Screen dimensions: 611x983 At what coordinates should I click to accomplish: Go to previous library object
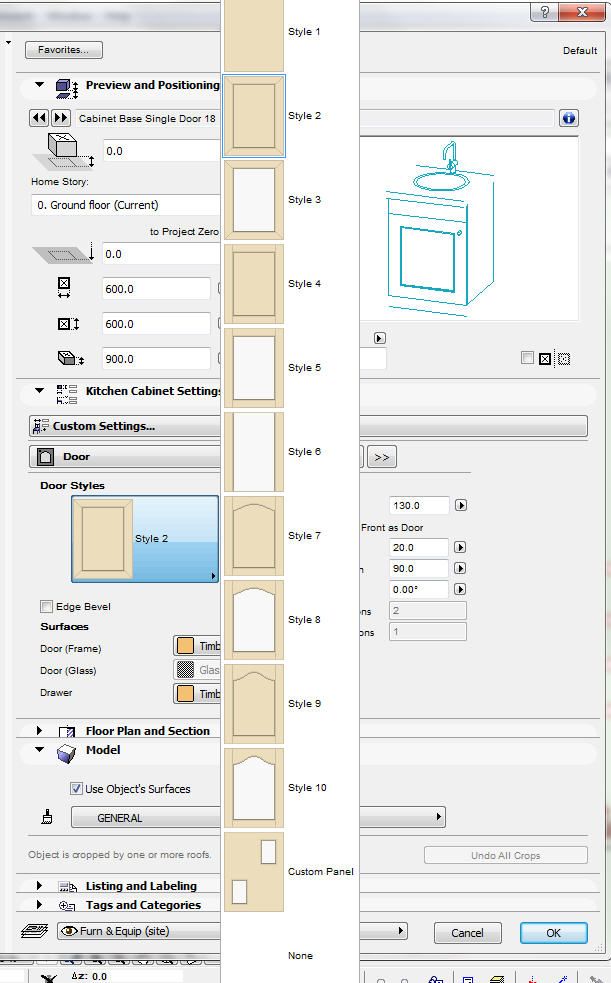click(39, 118)
